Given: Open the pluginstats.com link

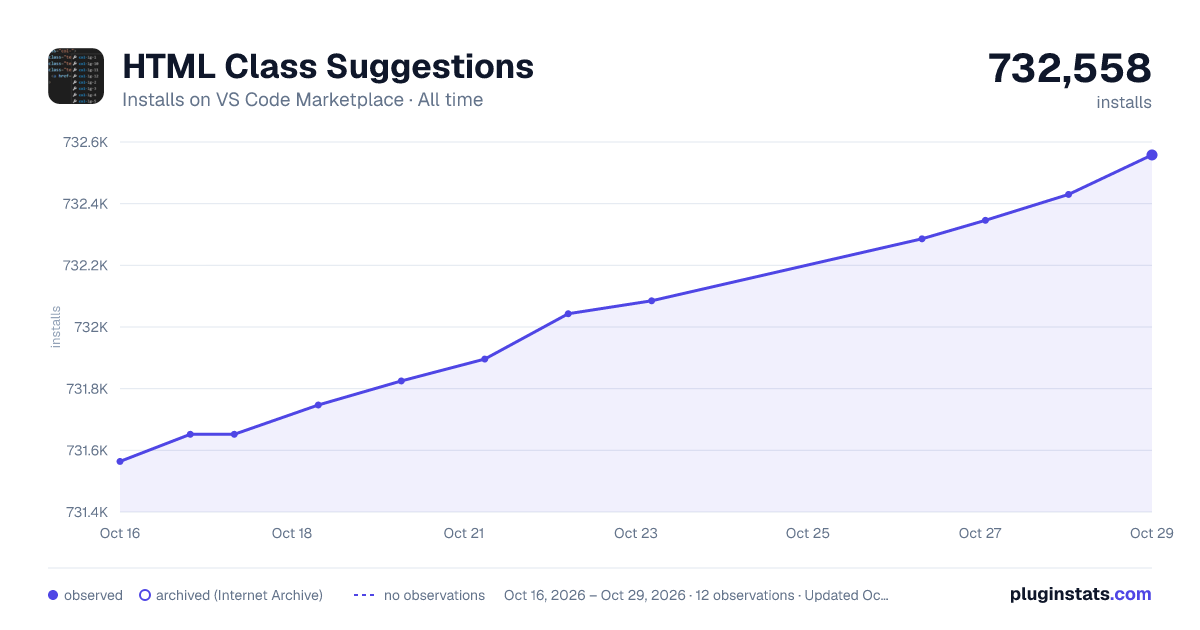Looking at the screenshot, I should point(1081,594).
